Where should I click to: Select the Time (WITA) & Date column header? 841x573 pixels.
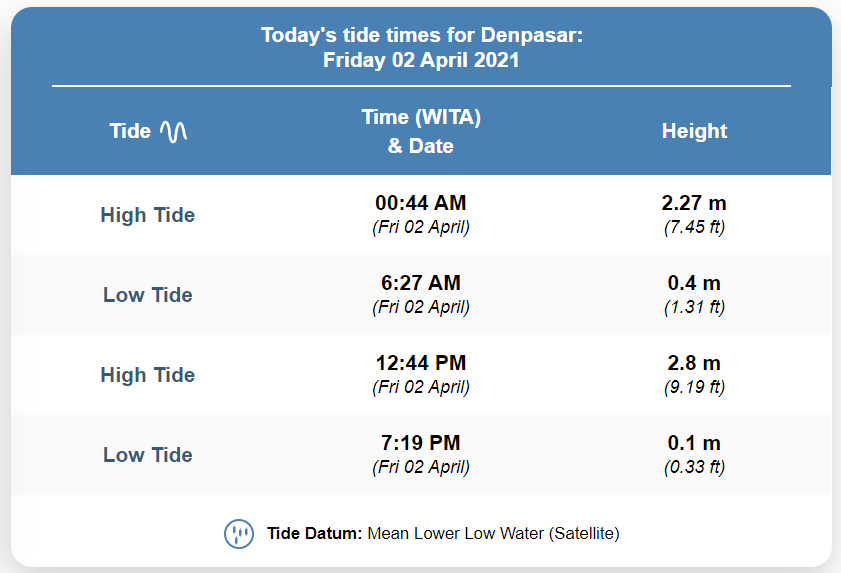tap(421, 131)
